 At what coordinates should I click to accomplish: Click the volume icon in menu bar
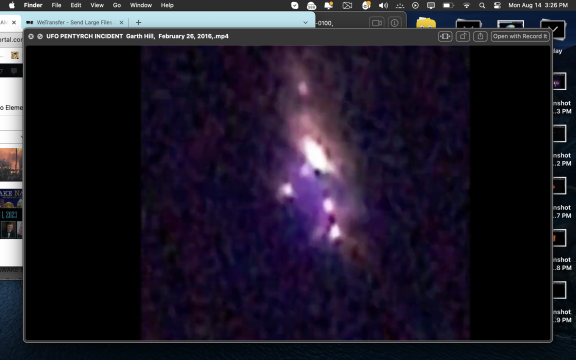point(383,5)
